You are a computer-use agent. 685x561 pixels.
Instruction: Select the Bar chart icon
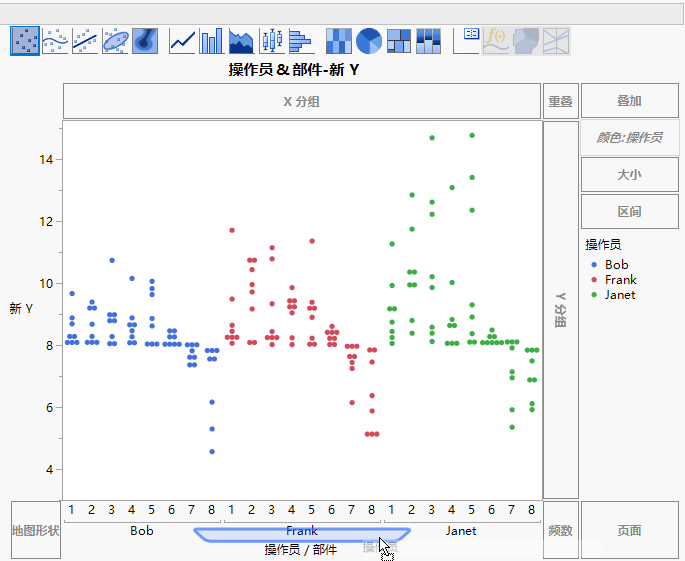tap(212, 41)
